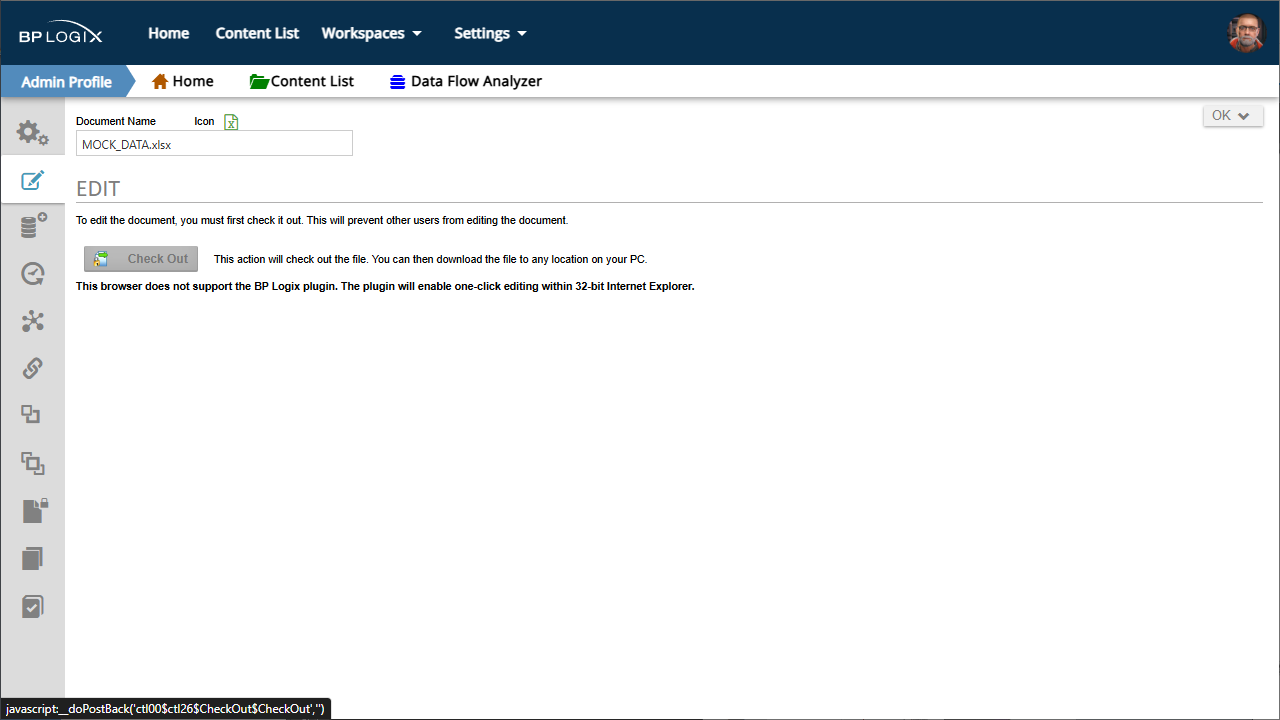
Task: Click the BP Logix logo
Action: click(60, 33)
